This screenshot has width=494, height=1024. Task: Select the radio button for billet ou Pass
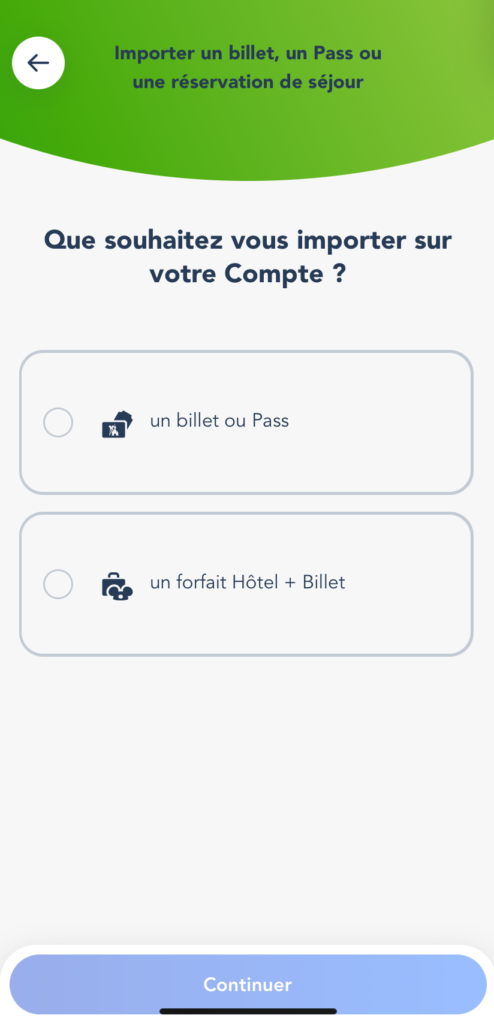[x=58, y=423]
